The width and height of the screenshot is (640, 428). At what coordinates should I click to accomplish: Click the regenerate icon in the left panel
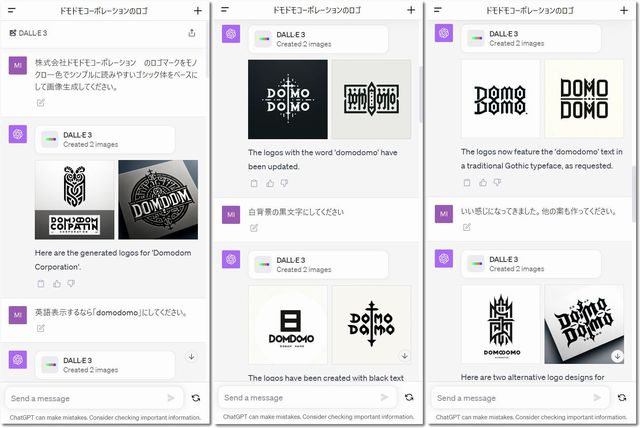tap(196, 398)
